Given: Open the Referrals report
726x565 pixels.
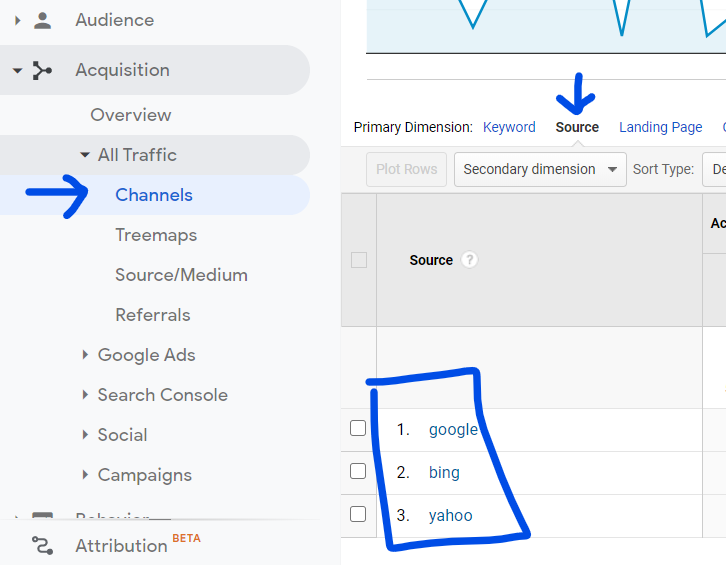Looking at the screenshot, I should tap(153, 315).
